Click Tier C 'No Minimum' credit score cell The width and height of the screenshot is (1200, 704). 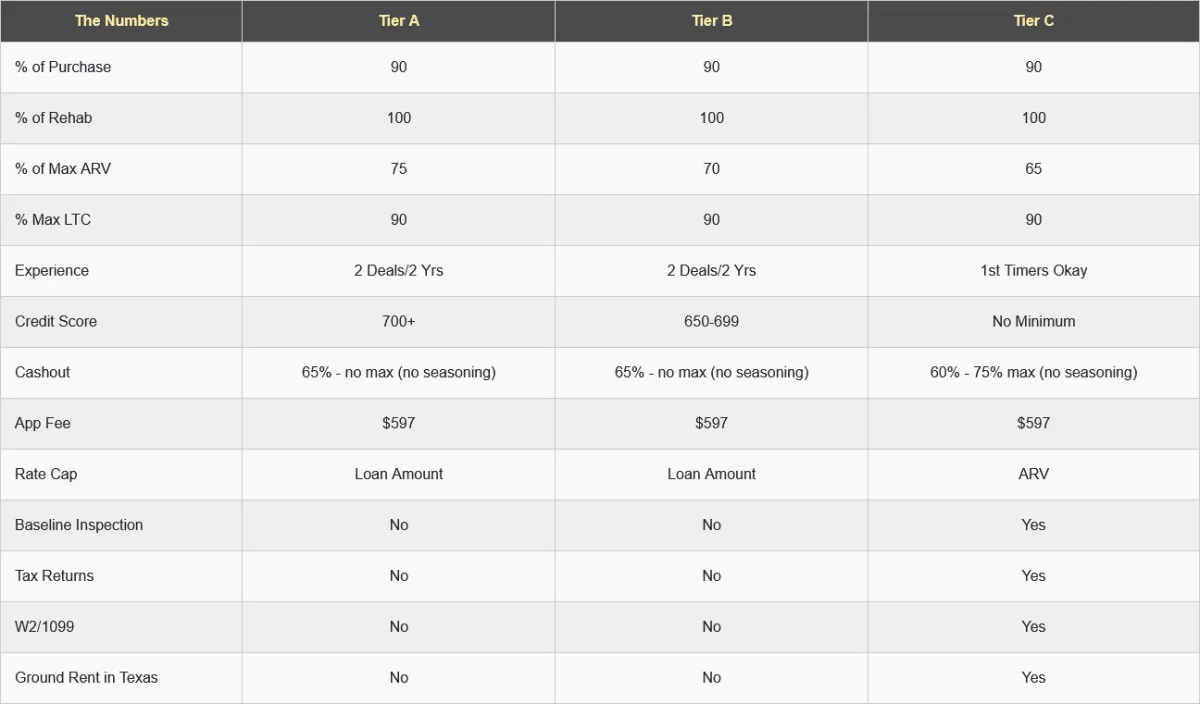(x=1033, y=322)
